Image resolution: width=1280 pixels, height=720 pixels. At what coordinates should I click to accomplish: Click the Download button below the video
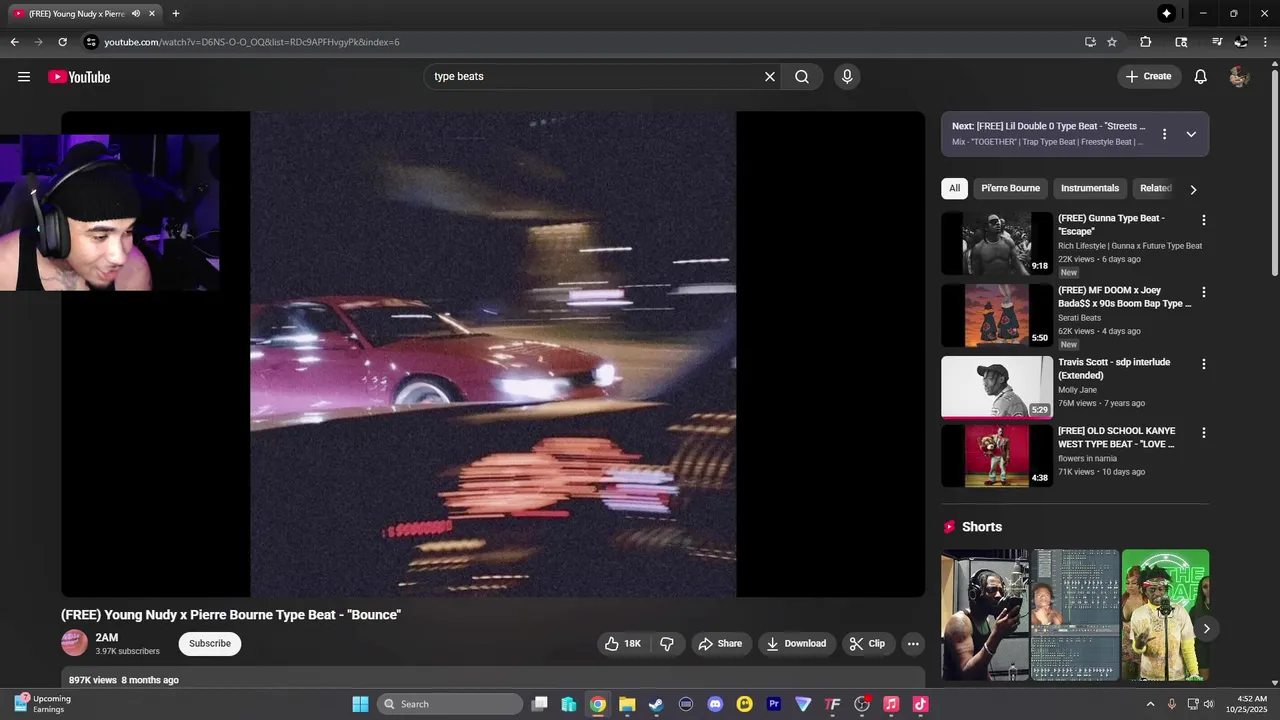tap(796, 644)
